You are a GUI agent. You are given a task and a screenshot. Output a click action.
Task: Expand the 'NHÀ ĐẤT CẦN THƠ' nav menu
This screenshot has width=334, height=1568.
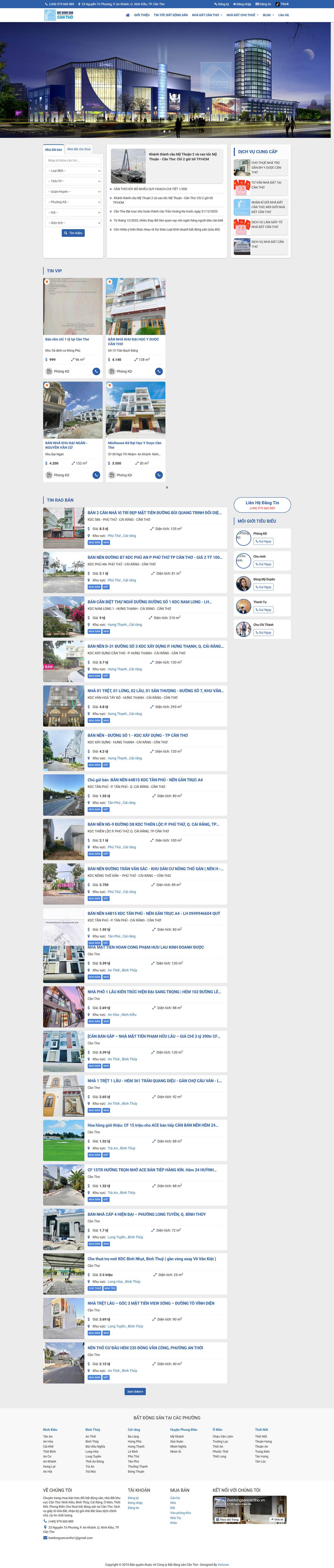(x=207, y=15)
